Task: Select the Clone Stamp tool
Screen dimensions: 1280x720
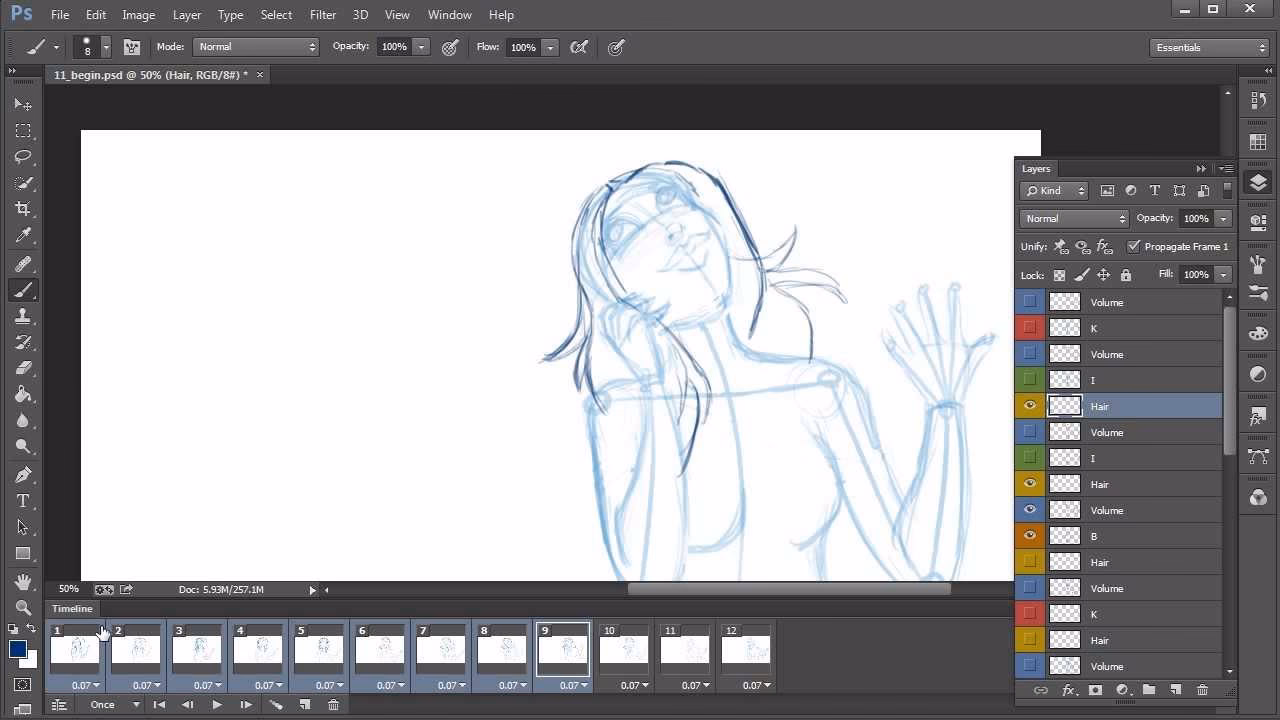Action: (23, 316)
